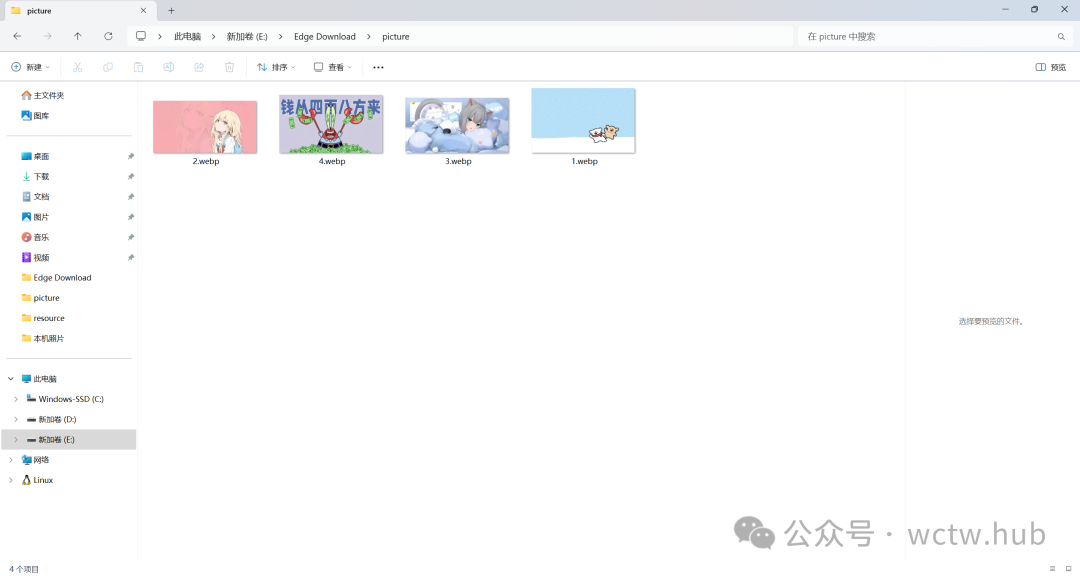1080x577 pixels.
Task: Click the Delete (trash) icon in the toolbar
Action: click(229, 67)
